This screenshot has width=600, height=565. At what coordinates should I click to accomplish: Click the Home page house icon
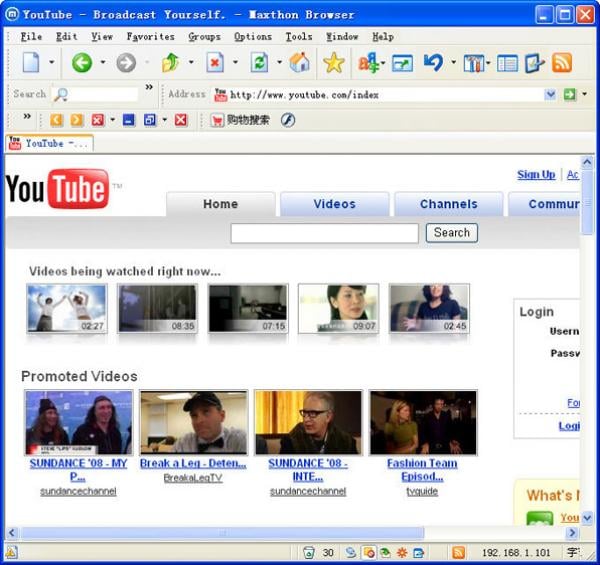pos(299,63)
